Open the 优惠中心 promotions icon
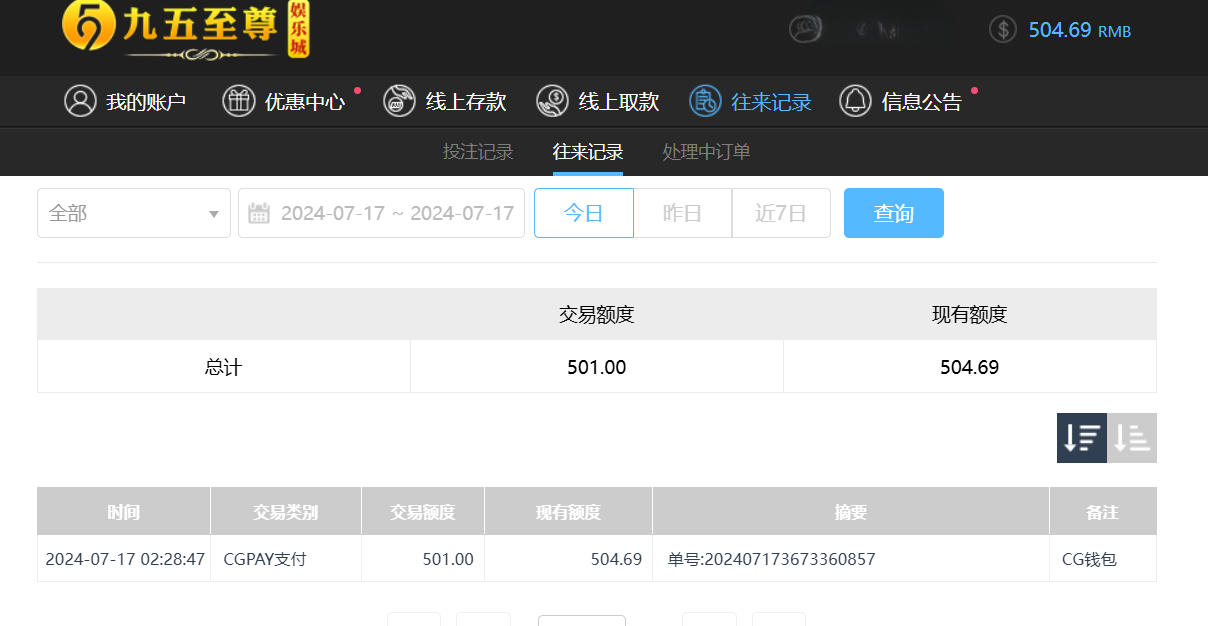1208x626 pixels. pos(239,100)
